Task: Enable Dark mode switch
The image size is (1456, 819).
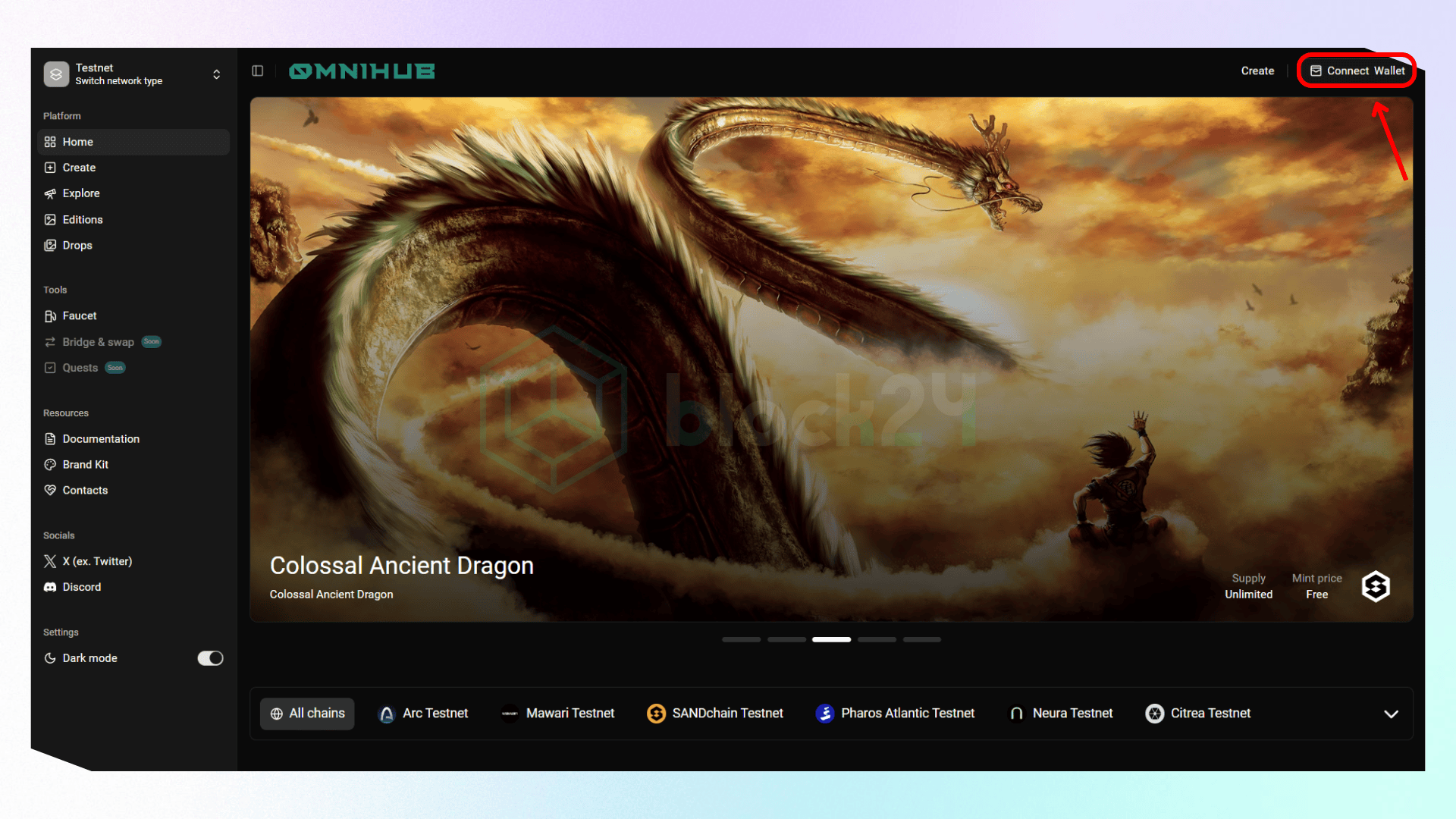Action: 210,657
